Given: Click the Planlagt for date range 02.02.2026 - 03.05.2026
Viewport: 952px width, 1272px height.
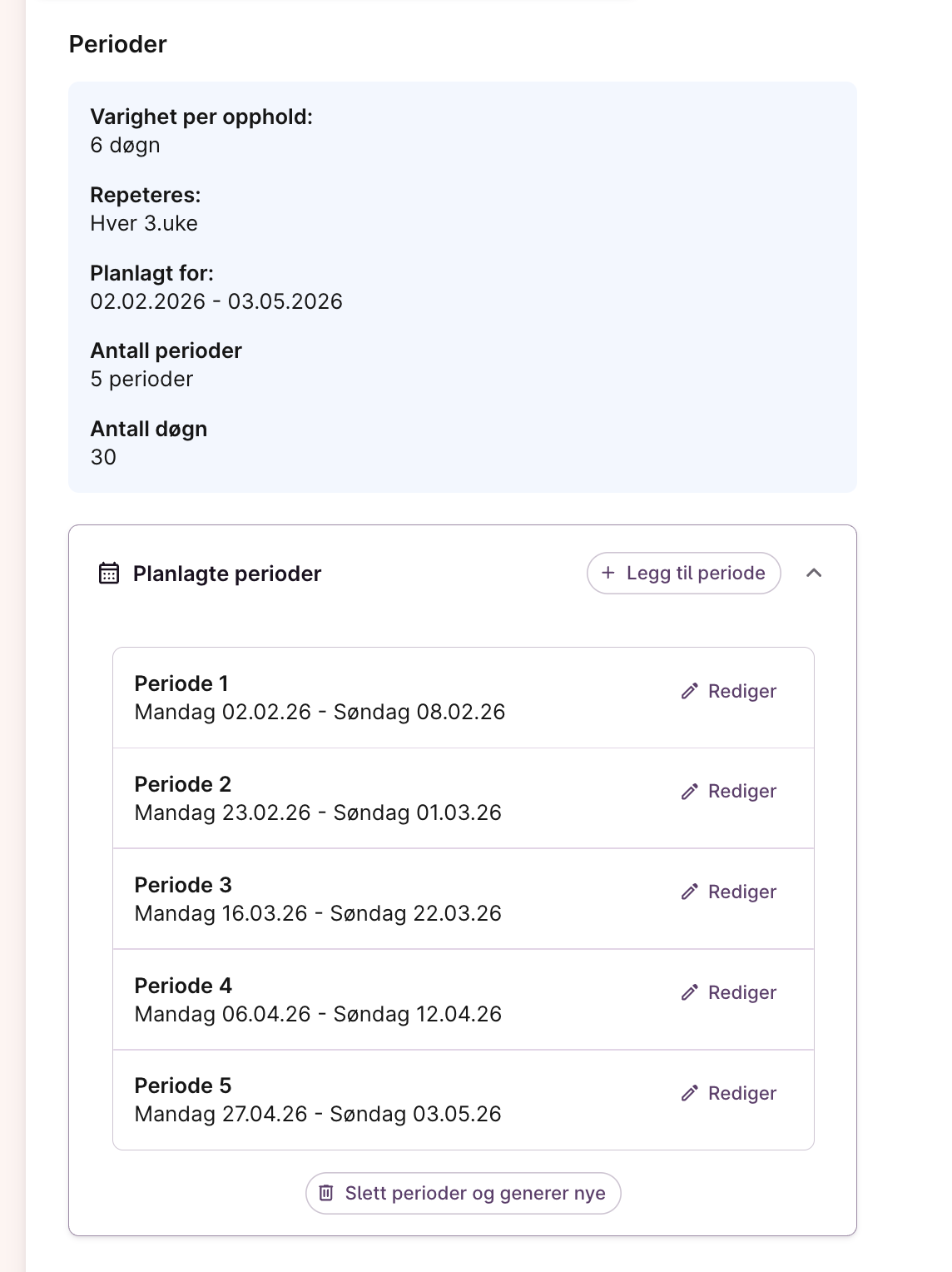Looking at the screenshot, I should tap(216, 301).
